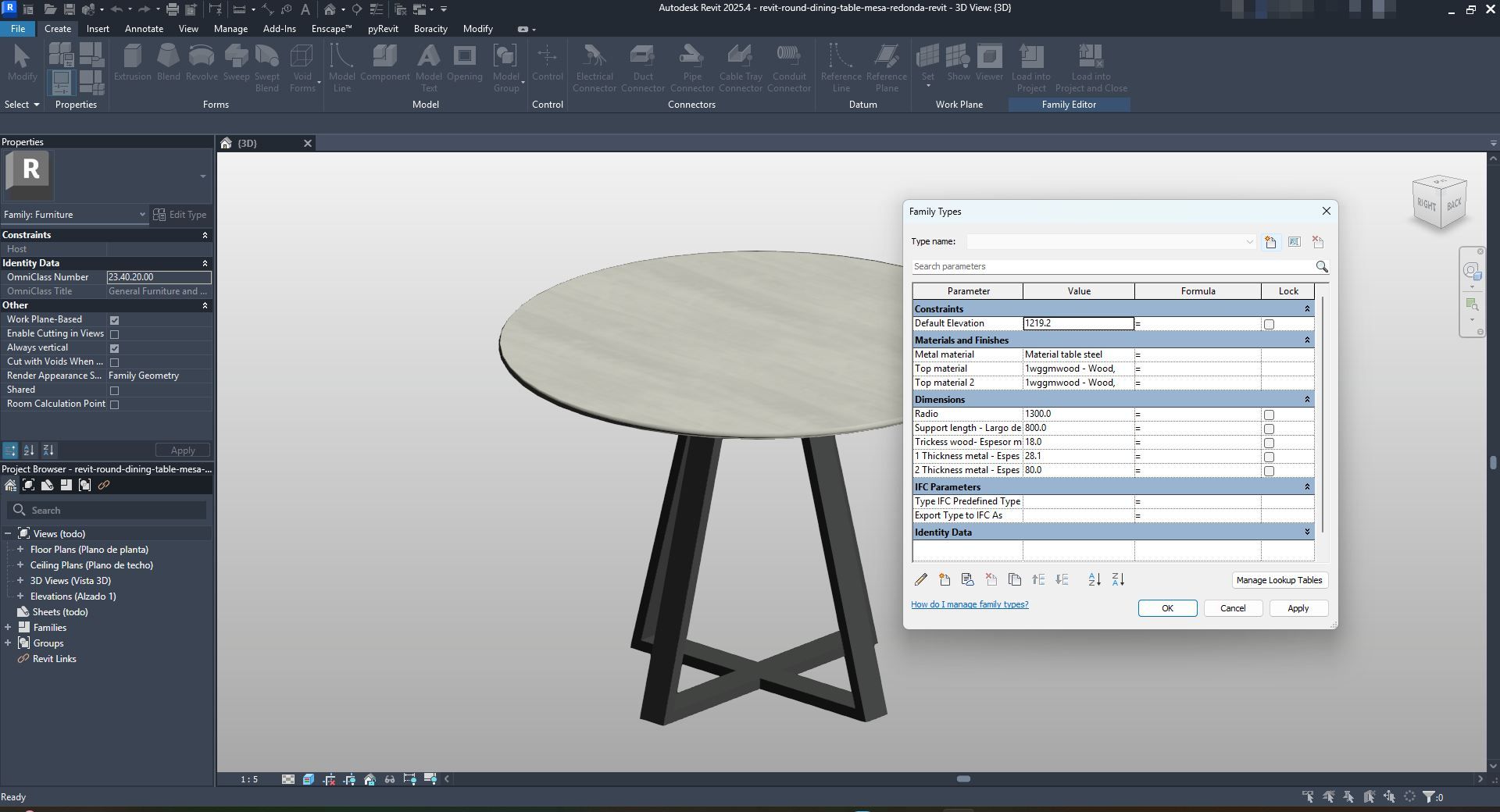Click temporary hide/isolate glasses icon
This screenshot has width=1500, height=812.
pos(390,779)
